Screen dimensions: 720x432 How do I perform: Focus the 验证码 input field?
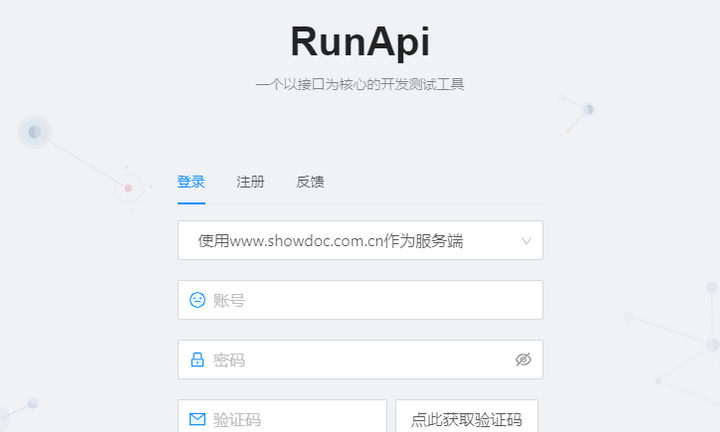295,419
